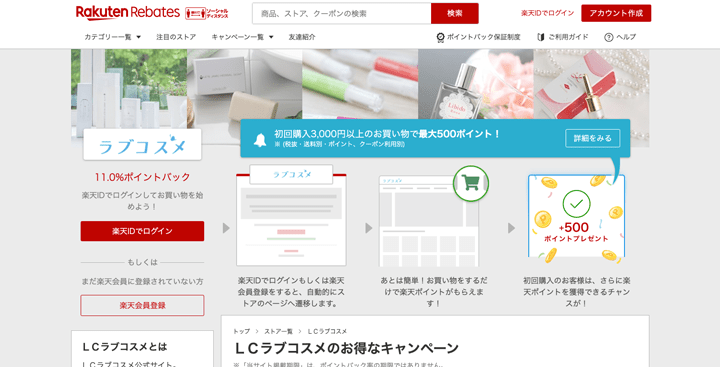Click the ご利用ガイド book icon
Screen dimensions: 720x367
[540, 37]
